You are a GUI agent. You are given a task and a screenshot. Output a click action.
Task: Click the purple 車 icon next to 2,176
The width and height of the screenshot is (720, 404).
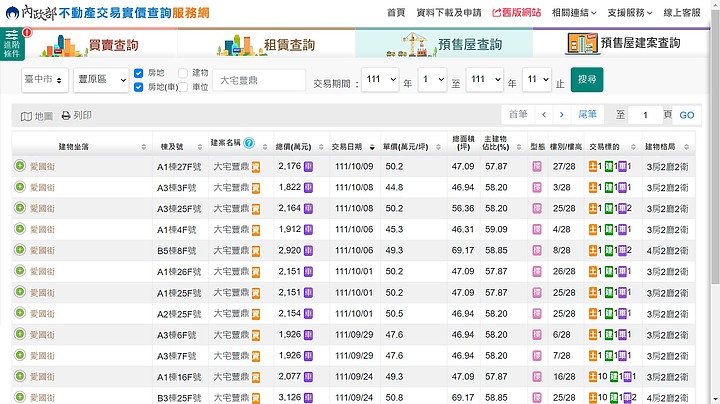point(308,166)
